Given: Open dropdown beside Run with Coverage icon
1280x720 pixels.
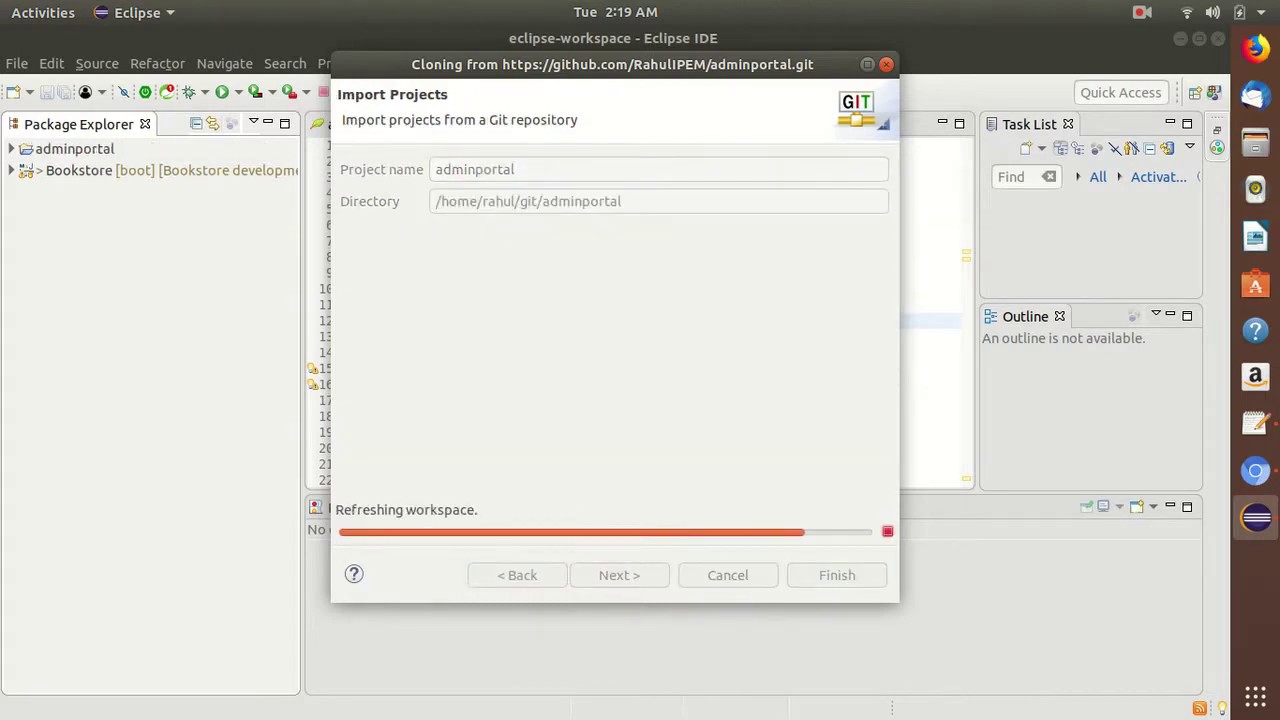Looking at the screenshot, I should [272, 92].
